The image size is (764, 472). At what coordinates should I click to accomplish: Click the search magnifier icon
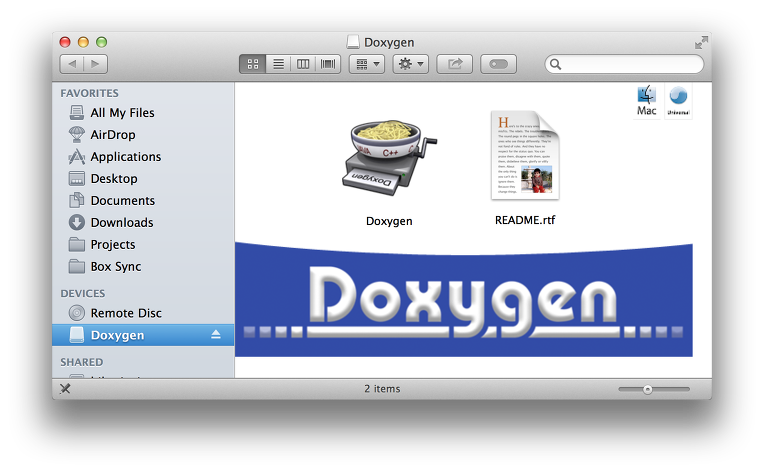[555, 64]
